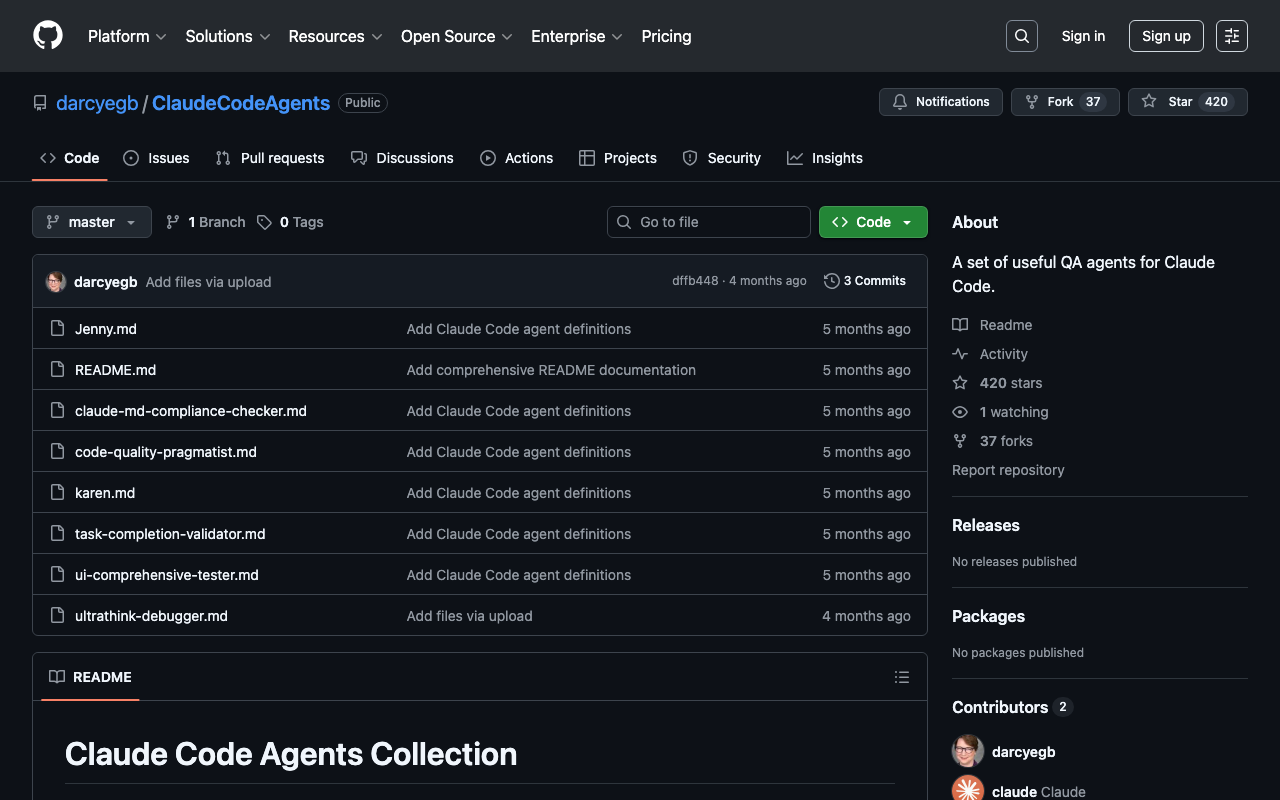Screen dimensions: 1280x800
Task: Click the Sign up button
Action: click(x=1165, y=36)
